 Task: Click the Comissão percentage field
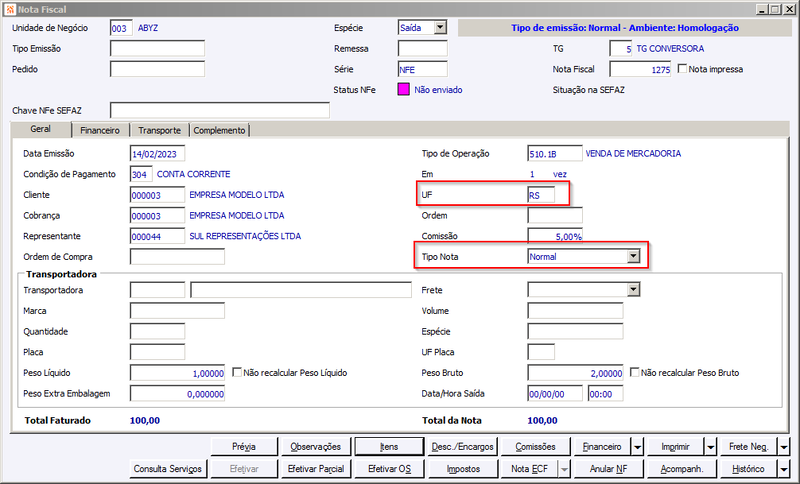pos(555,236)
